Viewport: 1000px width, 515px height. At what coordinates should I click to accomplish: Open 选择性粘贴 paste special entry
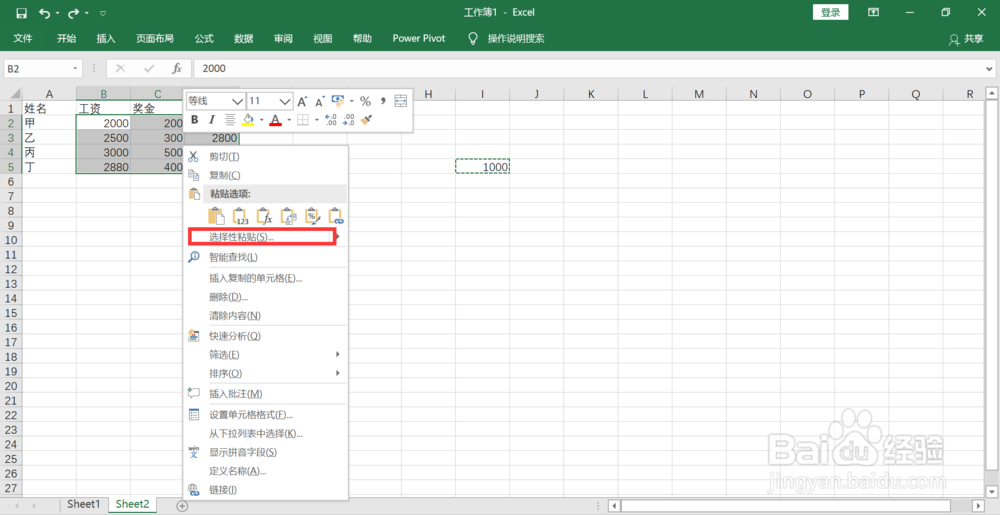tap(262, 237)
